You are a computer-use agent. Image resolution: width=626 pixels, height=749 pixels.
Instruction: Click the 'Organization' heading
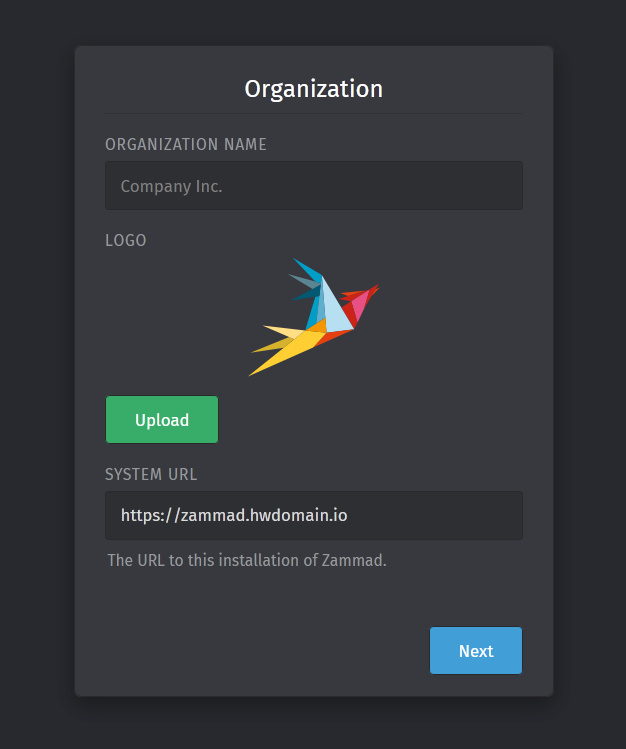click(314, 89)
